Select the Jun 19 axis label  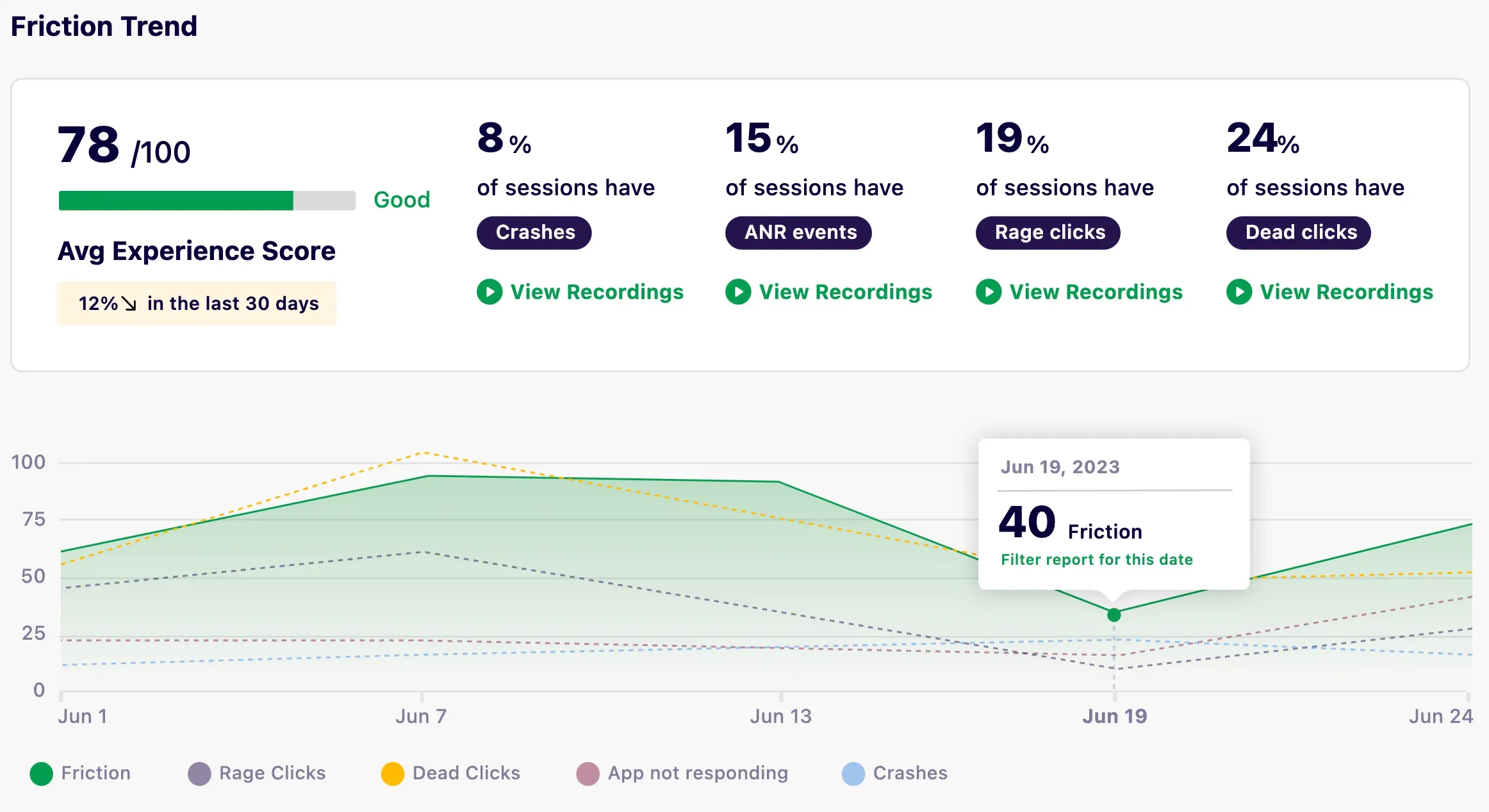(1114, 716)
